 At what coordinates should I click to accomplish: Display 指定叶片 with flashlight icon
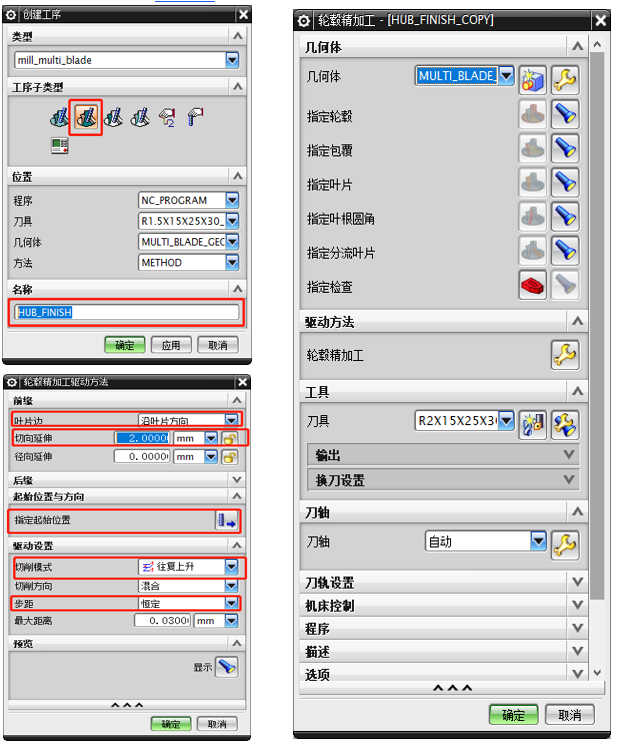[565, 182]
